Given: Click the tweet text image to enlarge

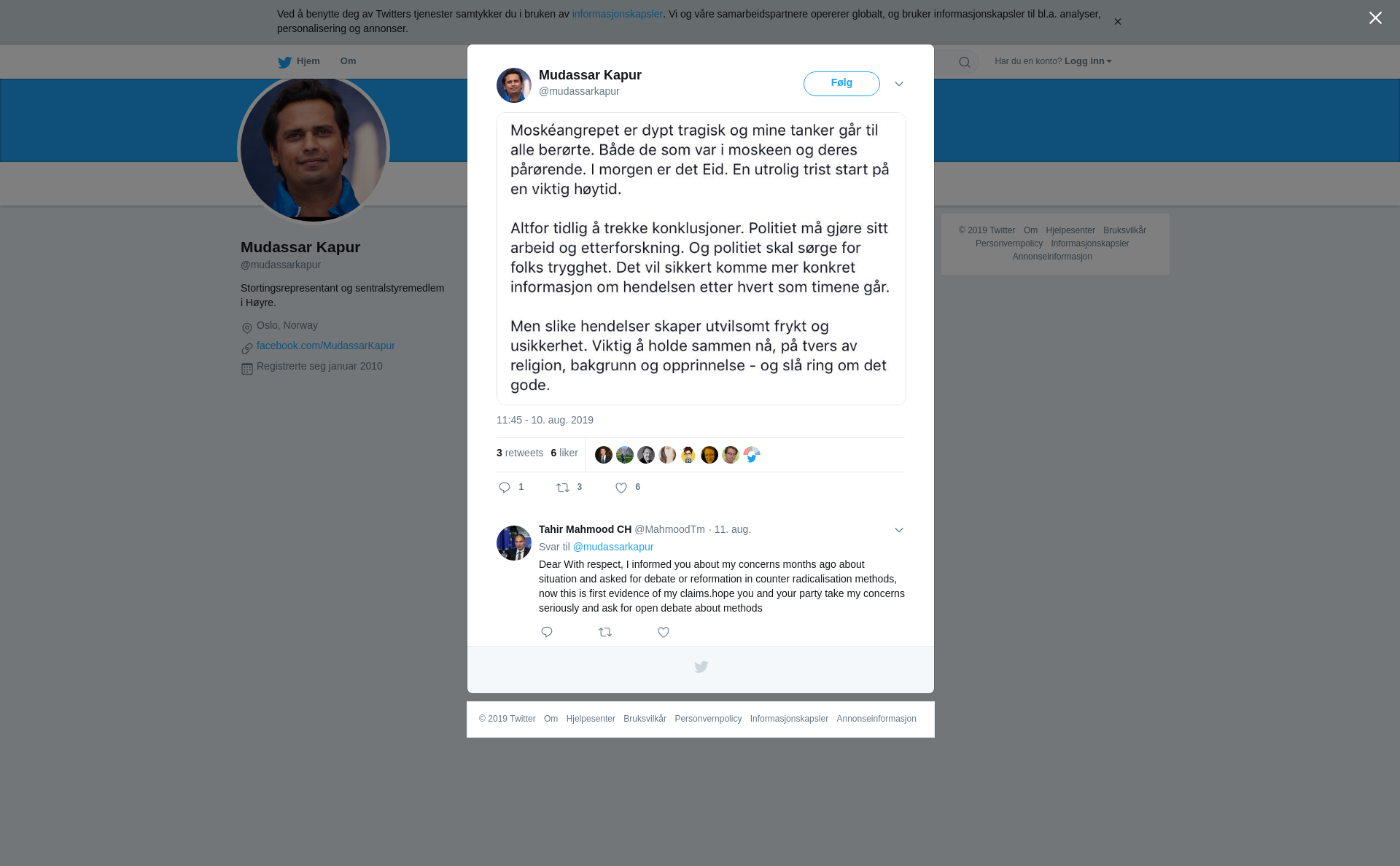Looking at the screenshot, I should 701,259.
